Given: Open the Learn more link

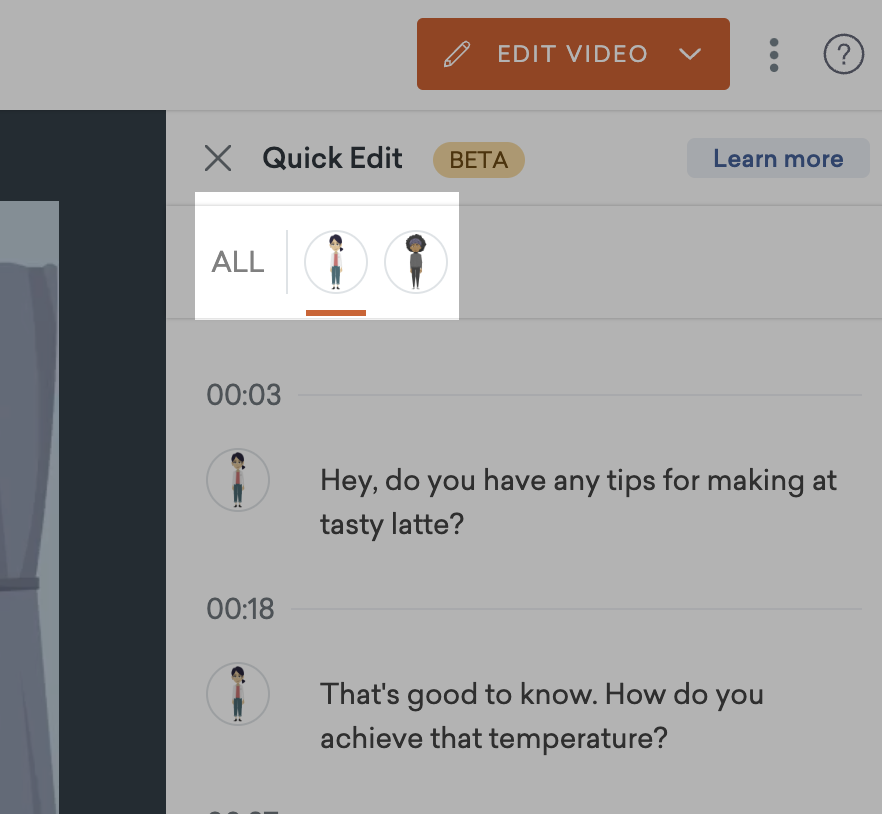Looking at the screenshot, I should click(x=778, y=158).
